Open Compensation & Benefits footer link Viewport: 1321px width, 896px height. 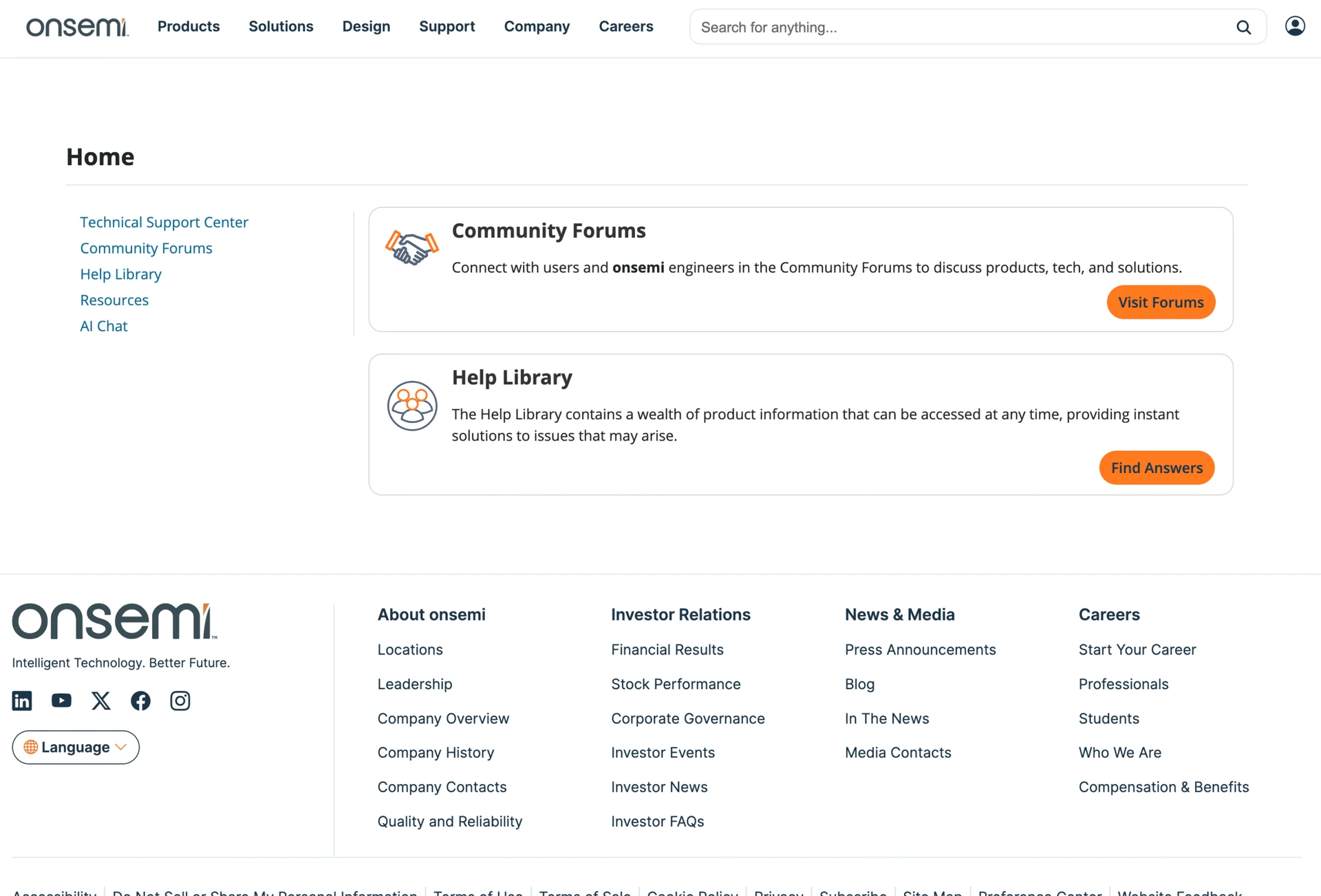1163,787
